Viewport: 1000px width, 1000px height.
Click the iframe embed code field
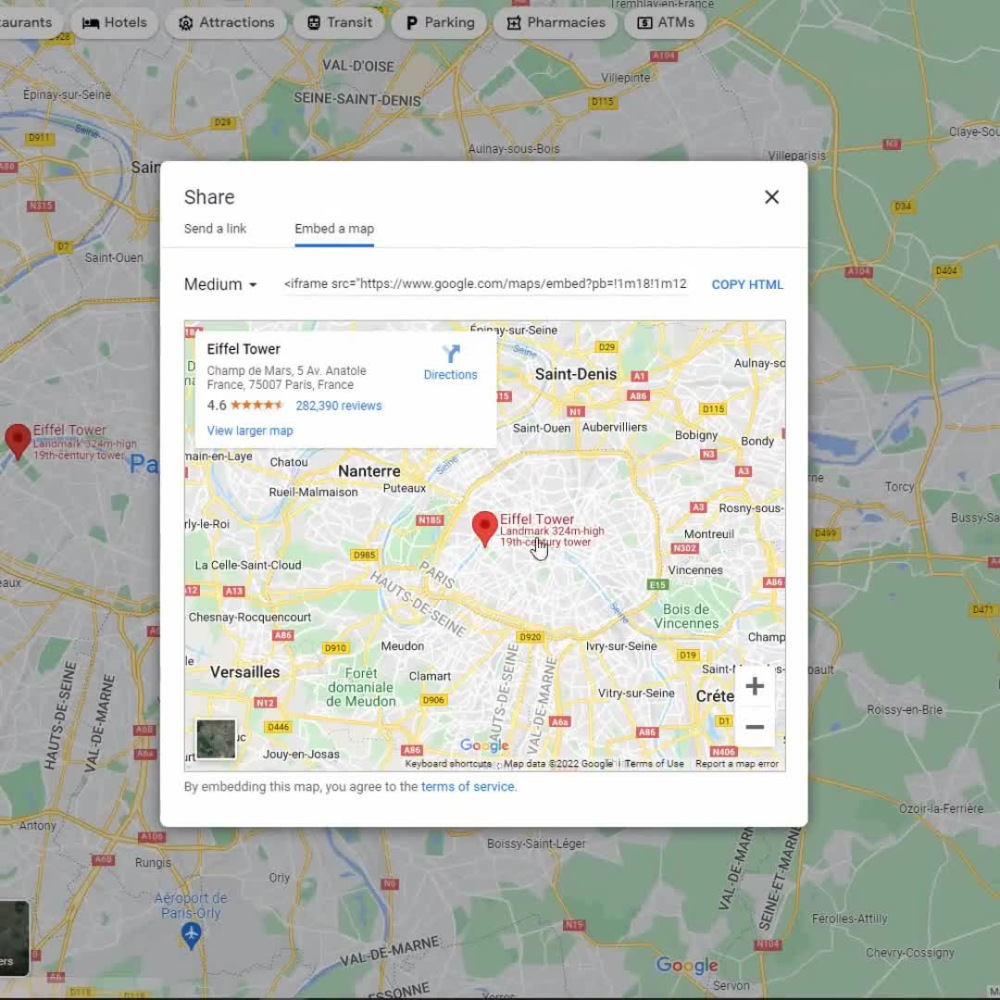[485, 284]
